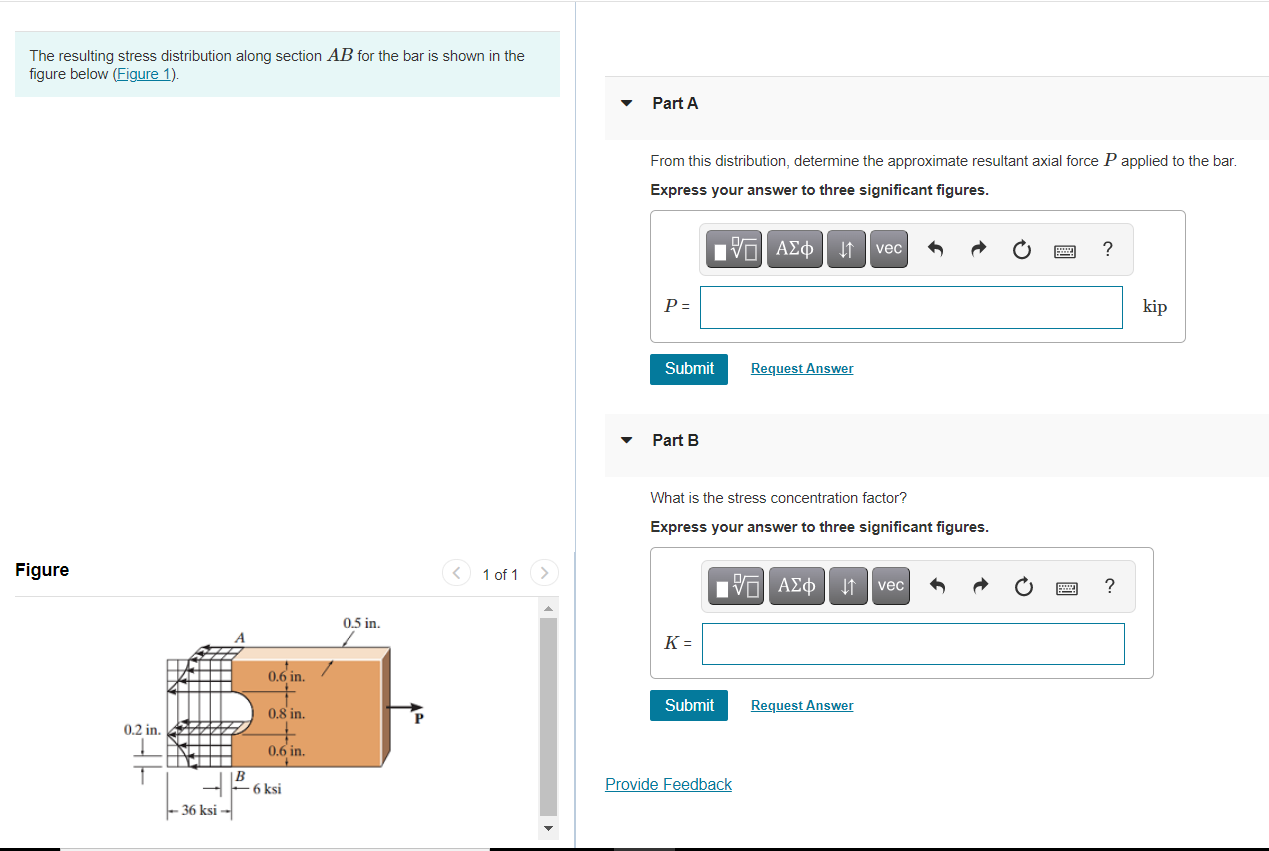Click subscript/superscript arrows in Part A toolbar
The image size is (1269, 851).
click(846, 249)
